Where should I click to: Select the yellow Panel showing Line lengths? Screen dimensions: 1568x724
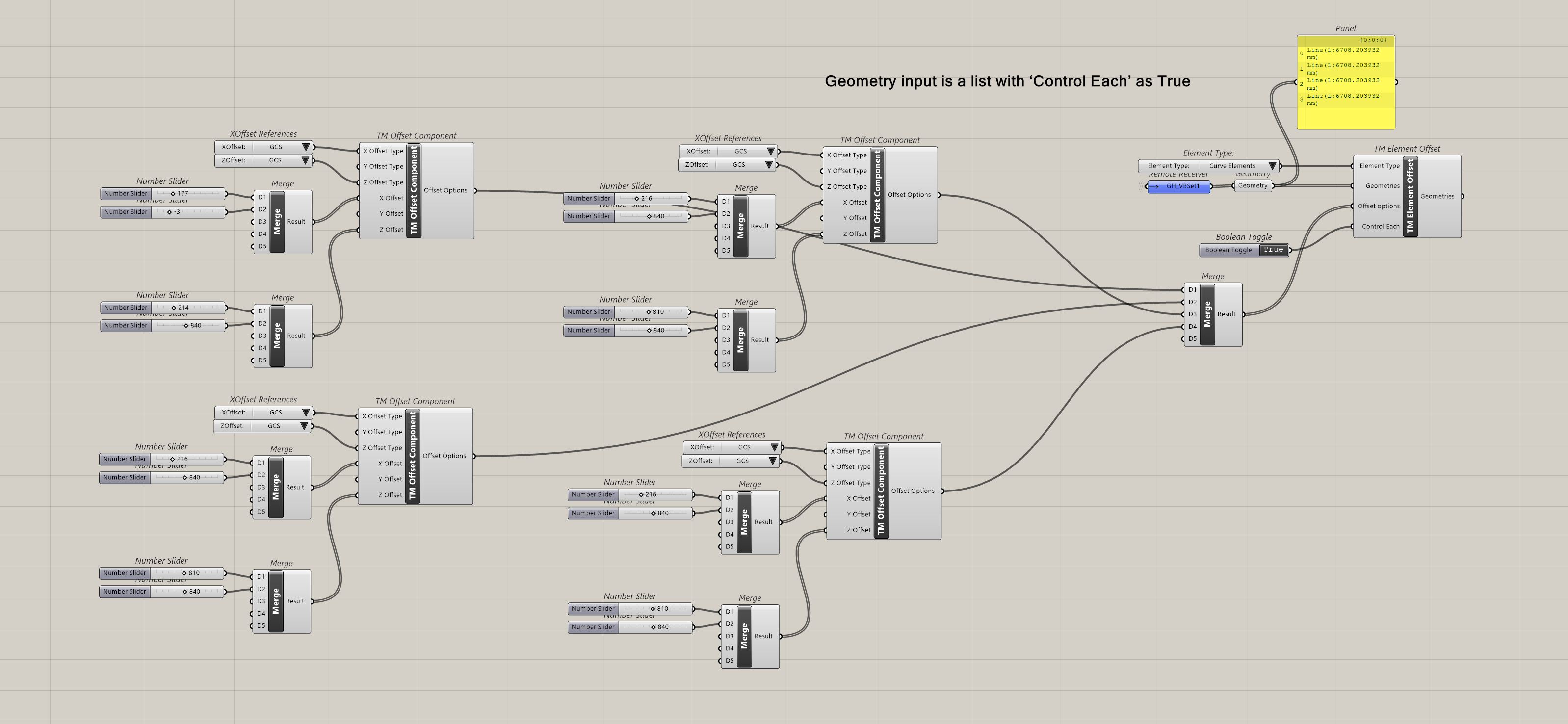click(1345, 82)
